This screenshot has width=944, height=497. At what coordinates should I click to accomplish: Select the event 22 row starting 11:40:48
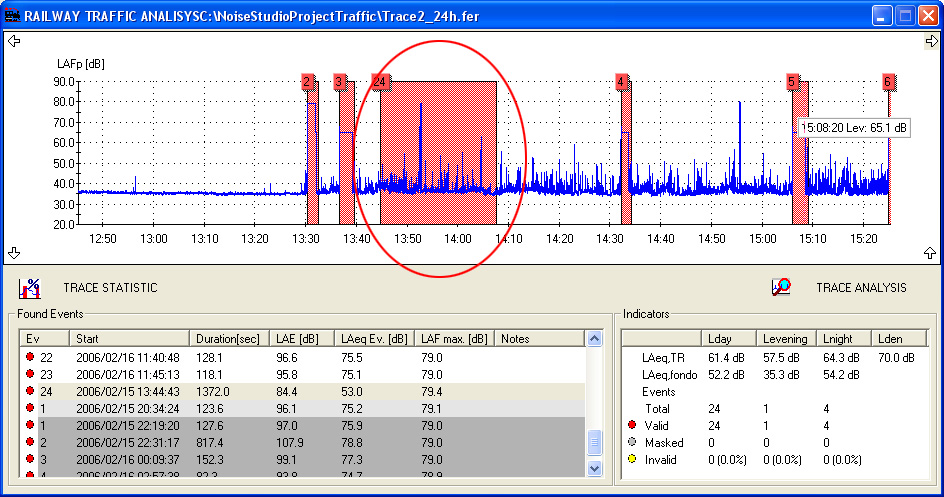pos(302,357)
